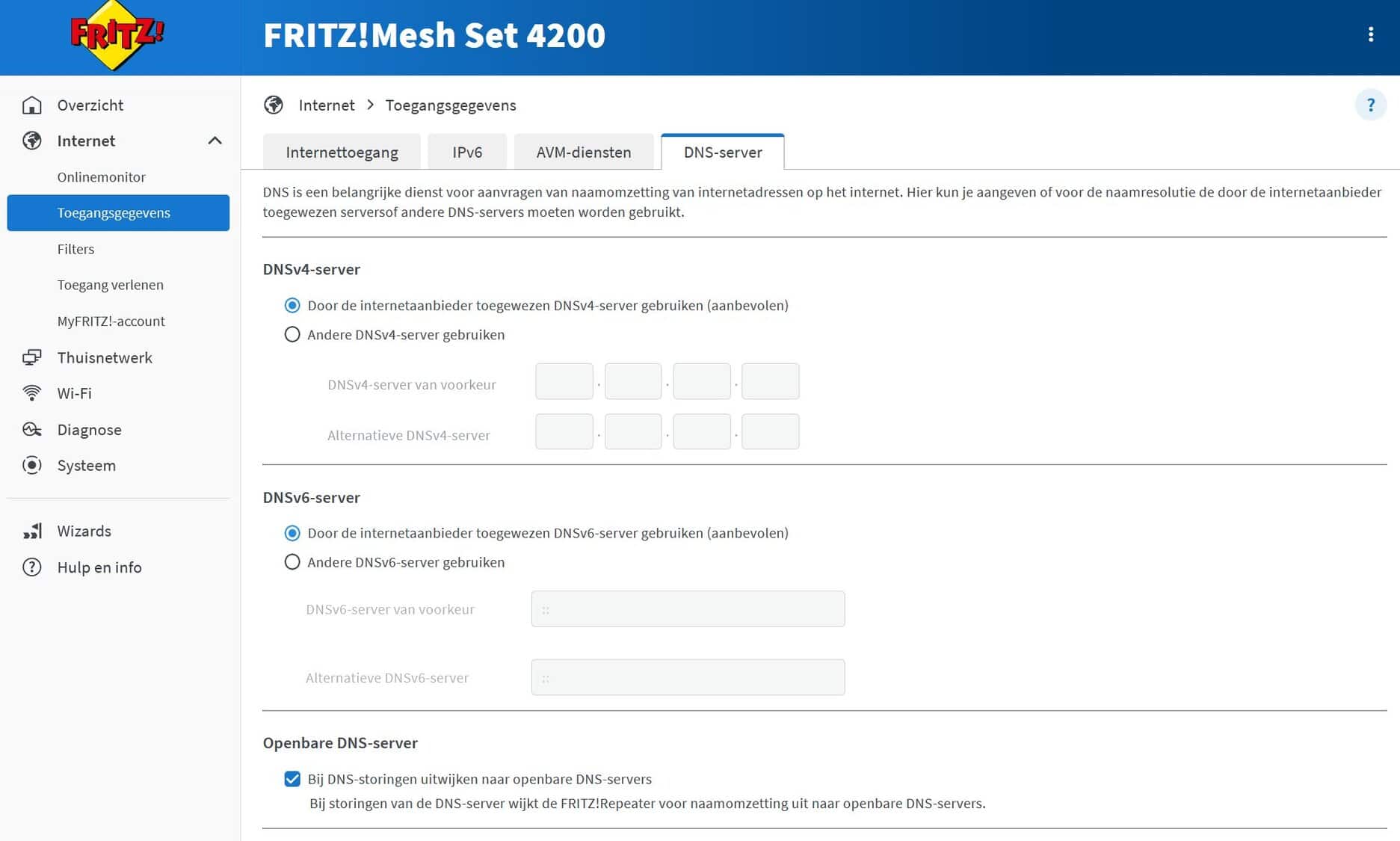The image size is (1400, 841).
Task: Click the FRITZ! logo
Action: 116,36
